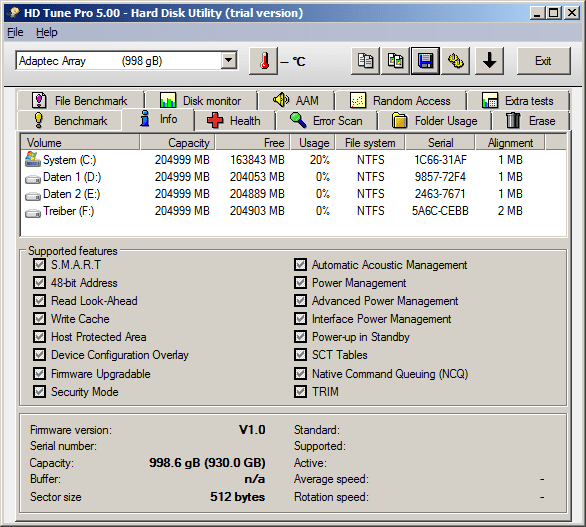Select serial 5A6C-CEBB cell
586x527 pixels.
click(x=440, y=211)
